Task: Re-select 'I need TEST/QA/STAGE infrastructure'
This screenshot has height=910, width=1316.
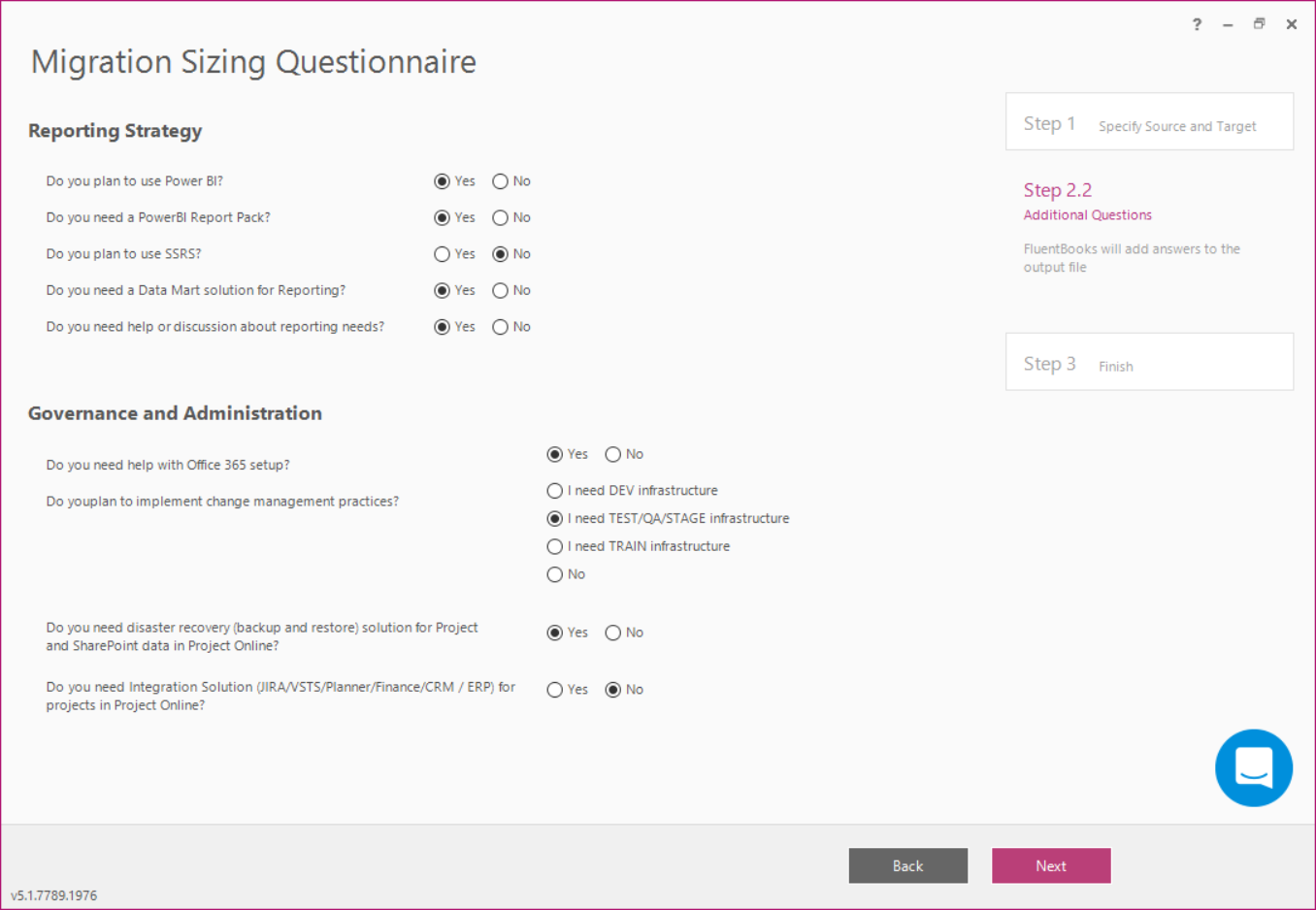Action: coord(554,518)
